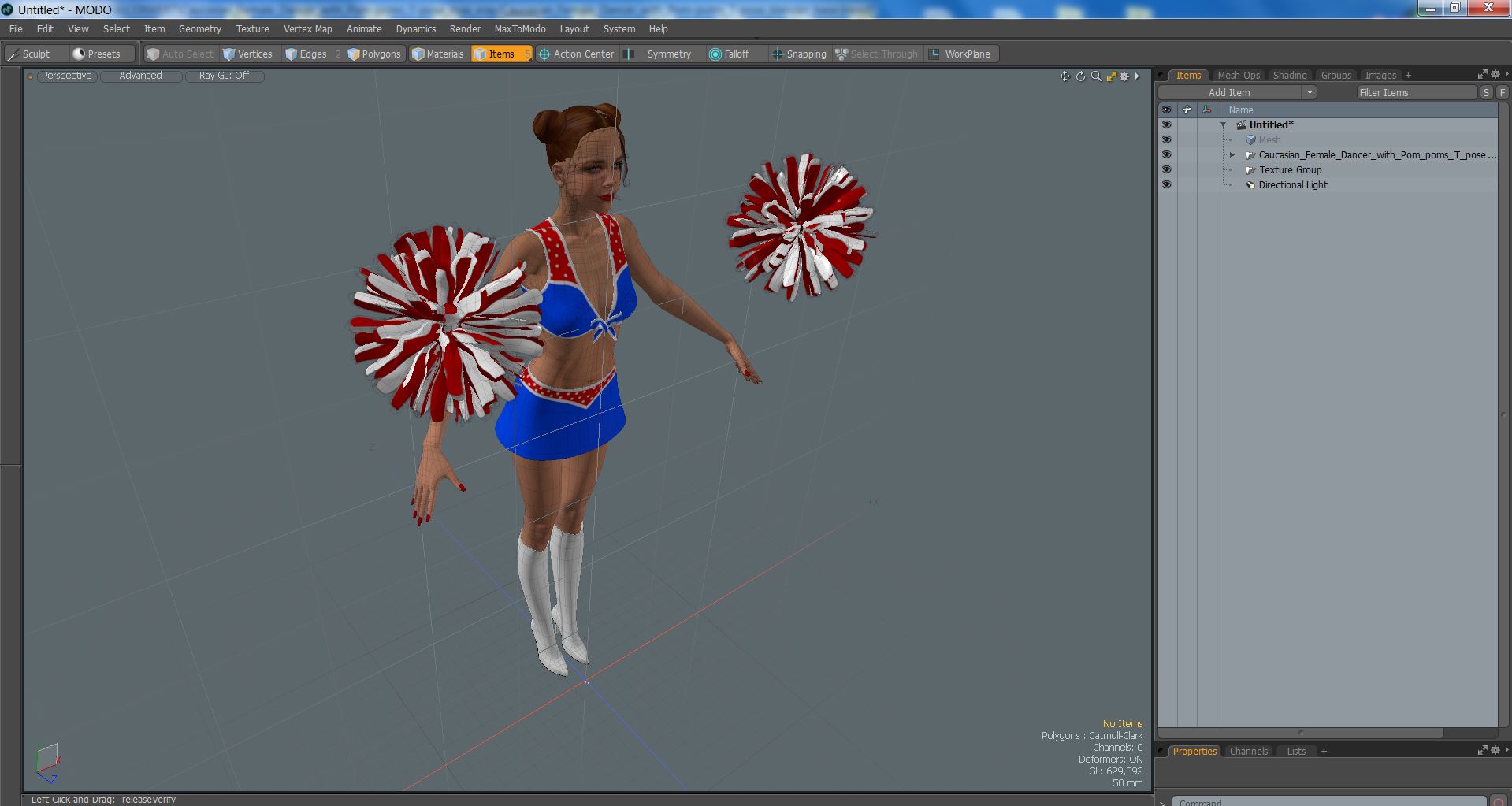Open the Channels tab

(x=1248, y=752)
